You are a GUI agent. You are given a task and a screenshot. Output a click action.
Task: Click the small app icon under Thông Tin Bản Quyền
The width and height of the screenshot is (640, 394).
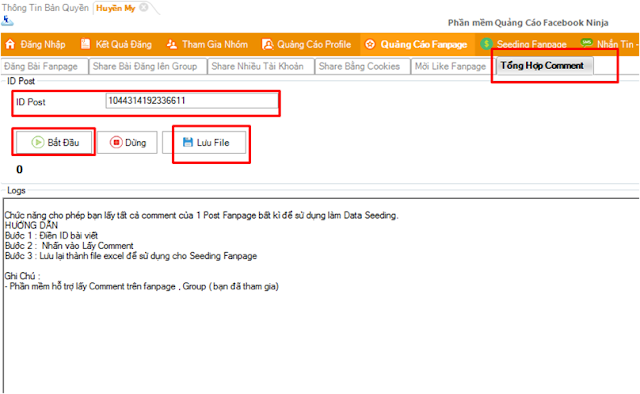pyautogui.click(x=7, y=20)
